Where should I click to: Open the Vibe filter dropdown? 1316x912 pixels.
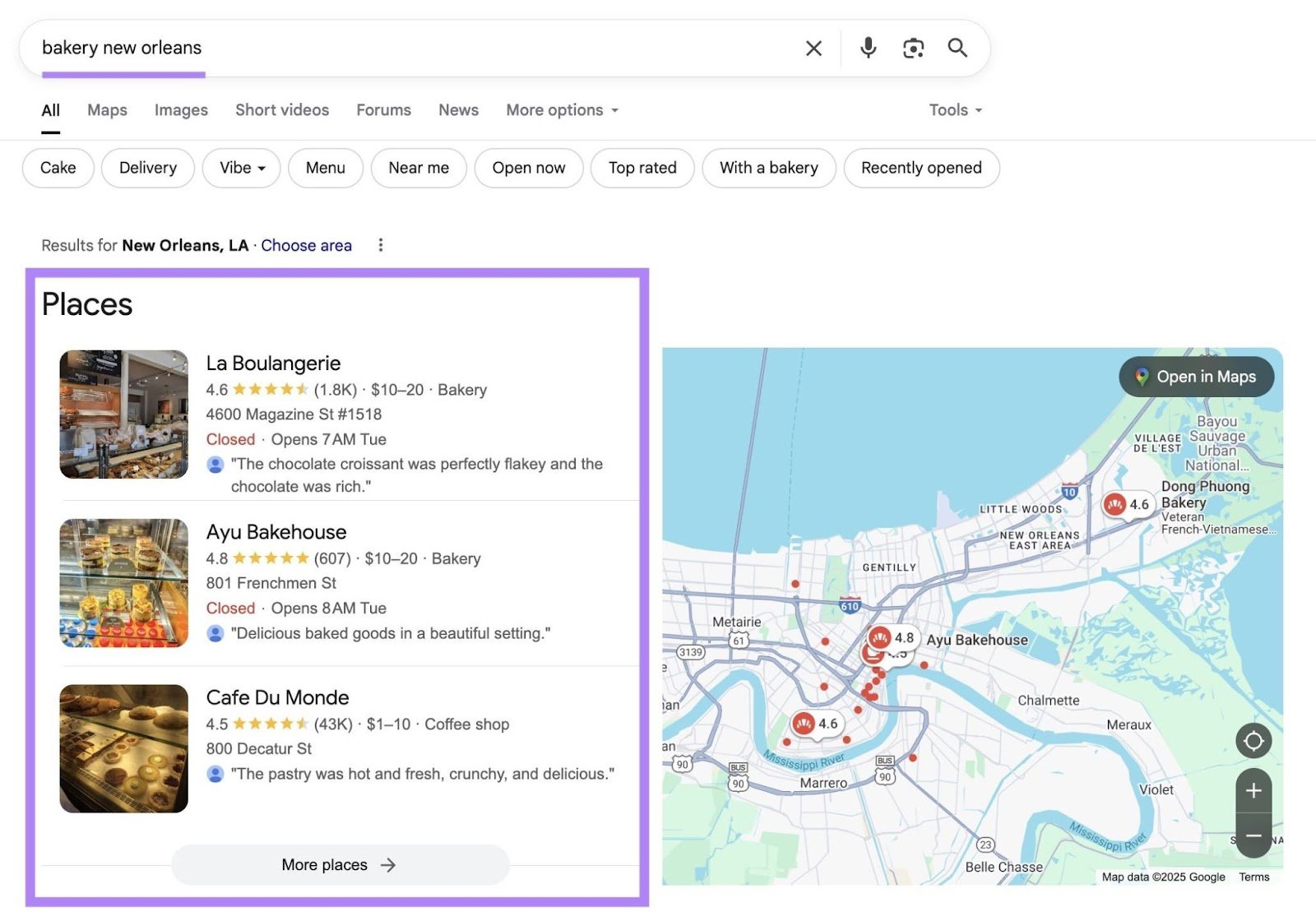(241, 168)
